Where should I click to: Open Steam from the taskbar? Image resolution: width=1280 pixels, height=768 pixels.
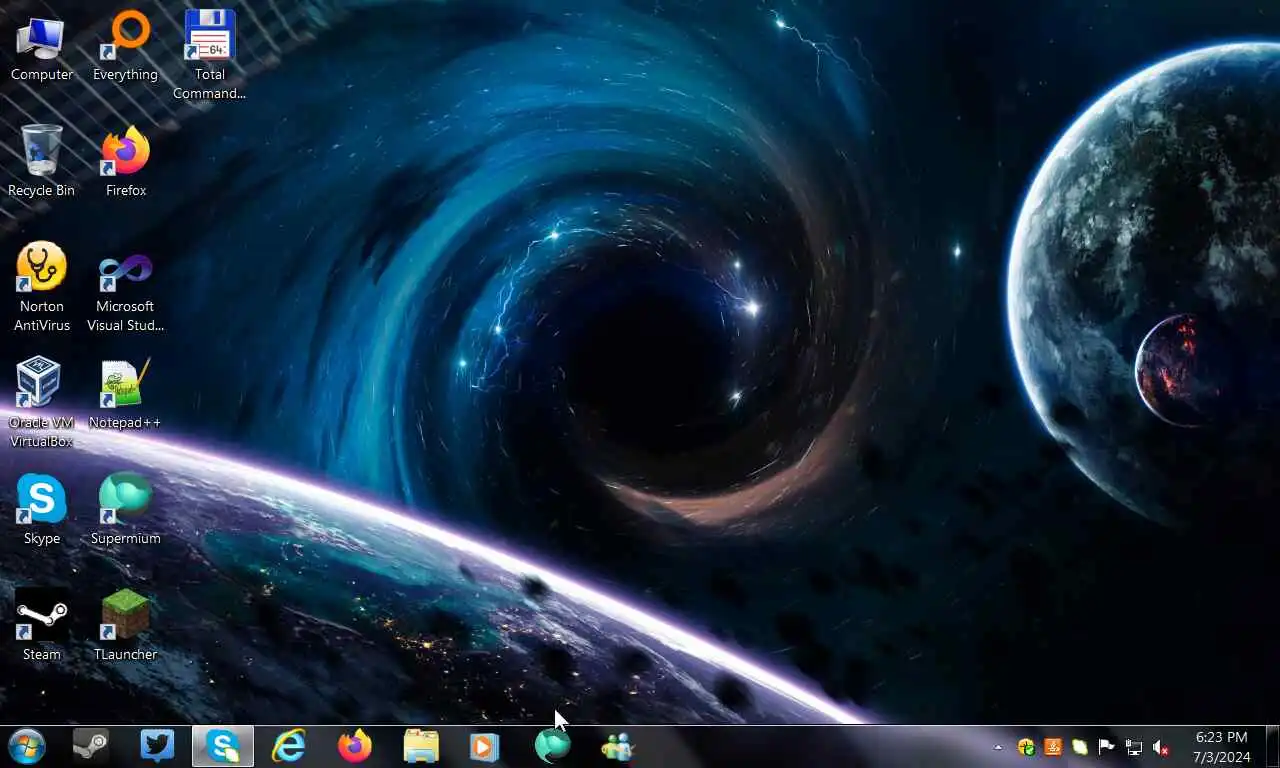(91, 746)
